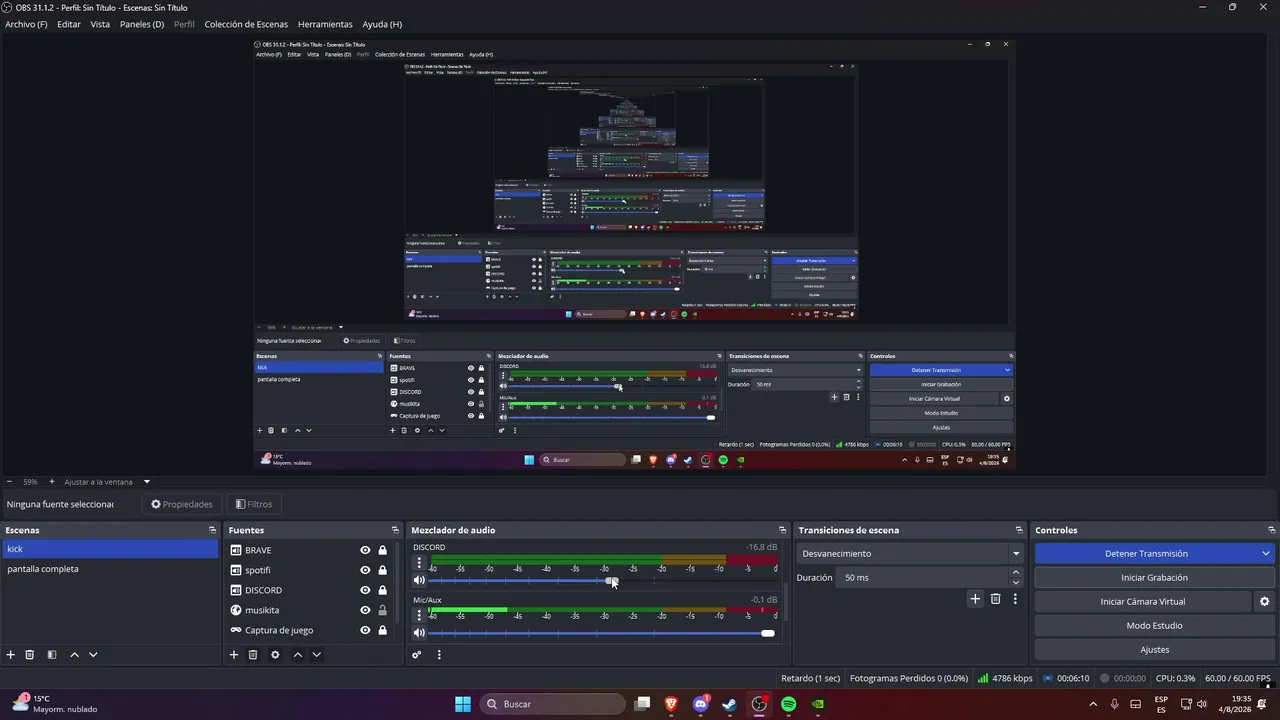Viewport: 1280px width, 720px height.
Task: Open virtual camera settings gear
Action: tap(1264, 602)
